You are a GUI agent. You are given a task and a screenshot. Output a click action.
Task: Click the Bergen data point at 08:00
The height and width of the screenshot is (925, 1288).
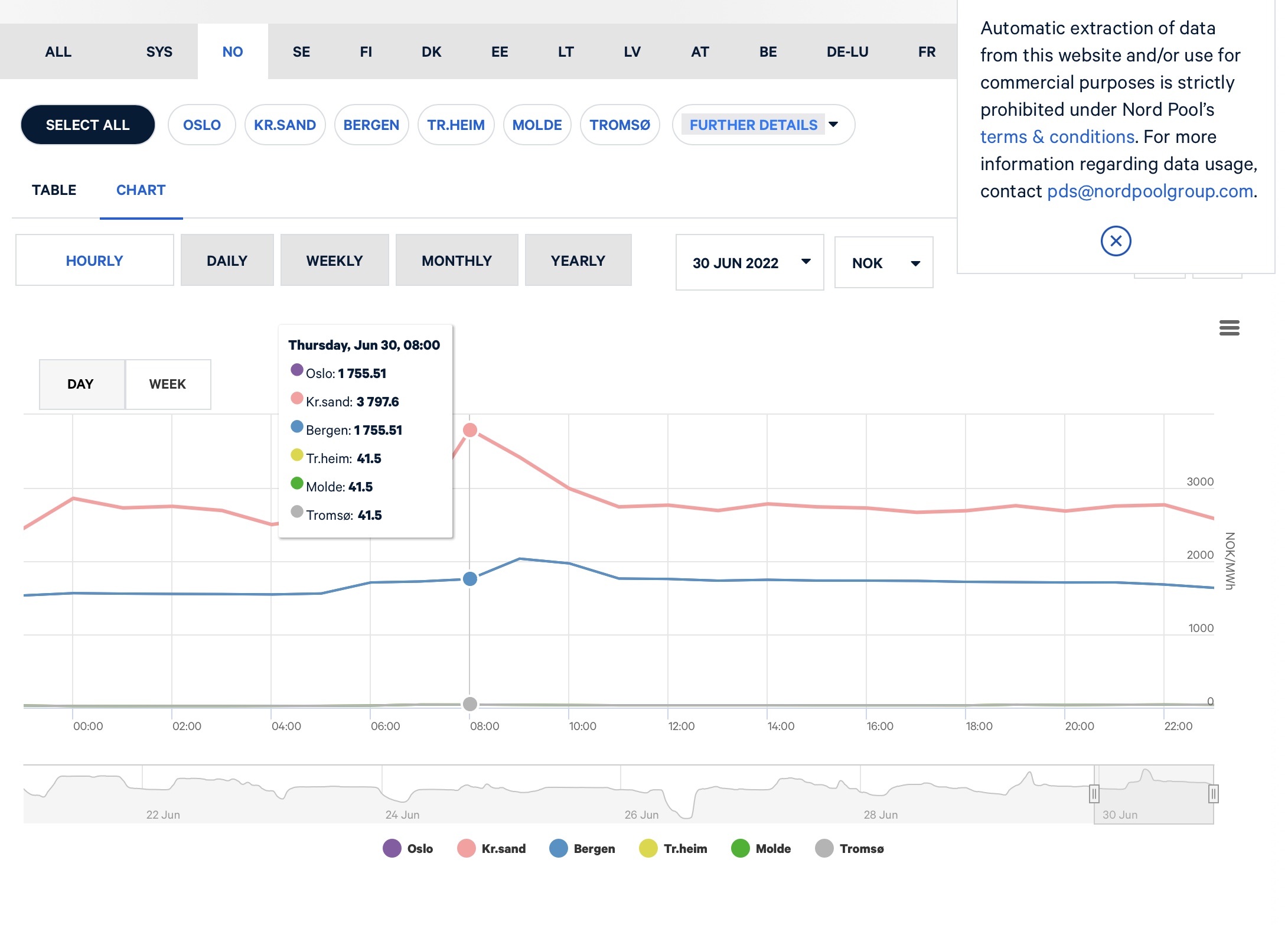pyautogui.click(x=470, y=579)
